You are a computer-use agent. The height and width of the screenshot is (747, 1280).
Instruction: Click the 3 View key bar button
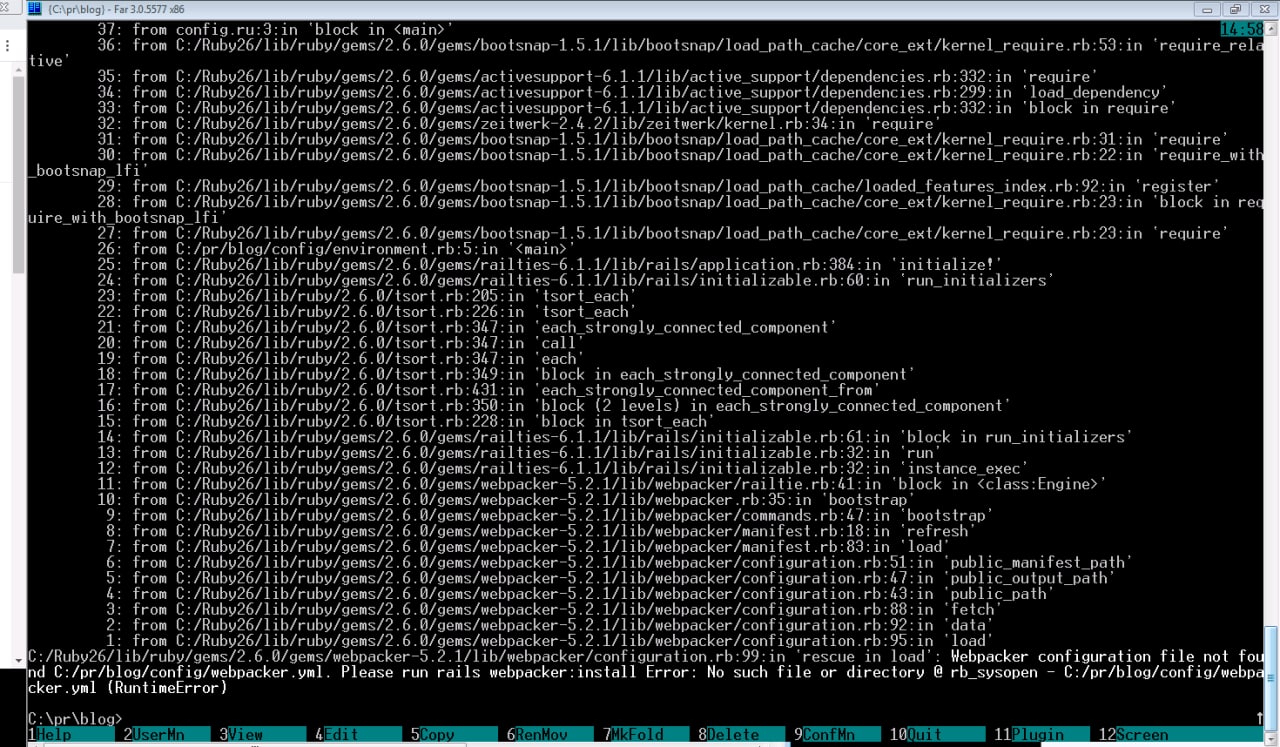click(x=264, y=734)
